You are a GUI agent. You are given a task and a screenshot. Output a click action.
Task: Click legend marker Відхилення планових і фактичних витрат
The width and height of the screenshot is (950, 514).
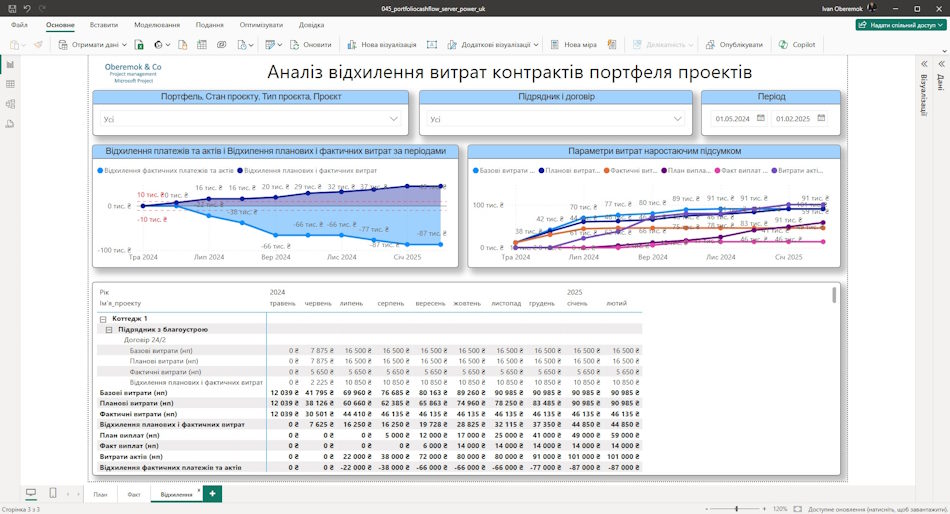240,171
